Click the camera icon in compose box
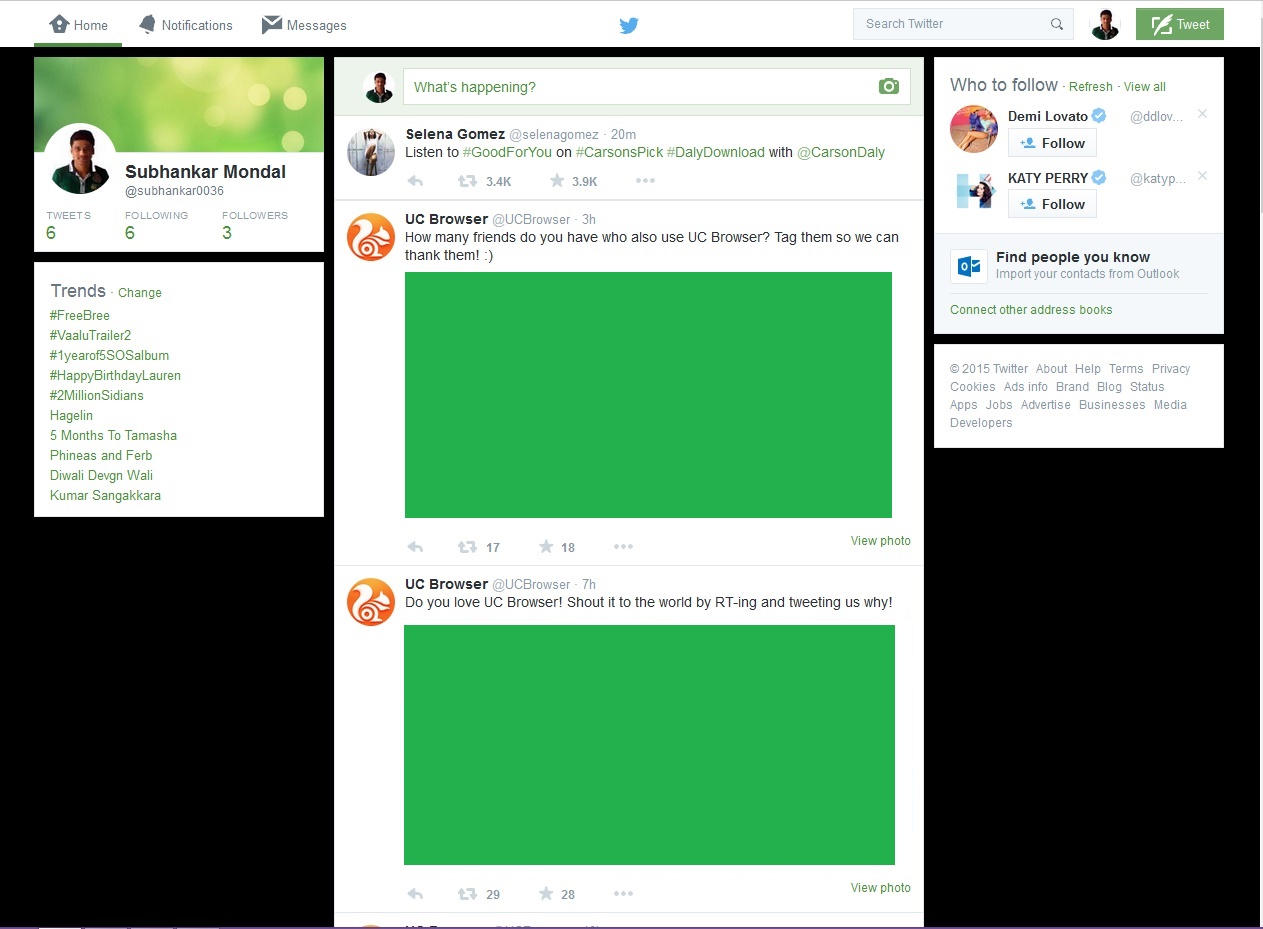 [x=889, y=87]
